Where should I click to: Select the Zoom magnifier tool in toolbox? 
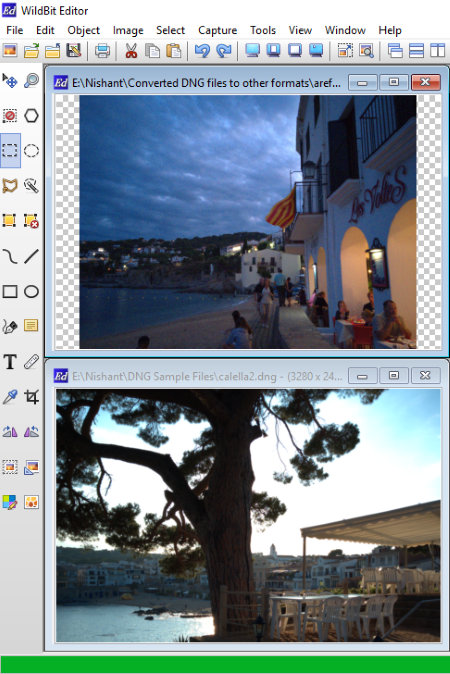(x=31, y=80)
